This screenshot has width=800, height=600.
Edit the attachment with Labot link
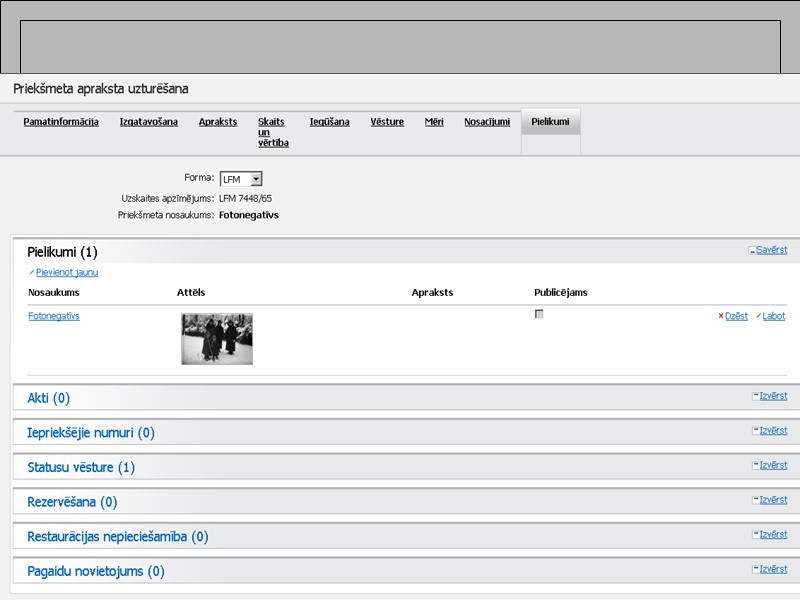click(x=773, y=316)
